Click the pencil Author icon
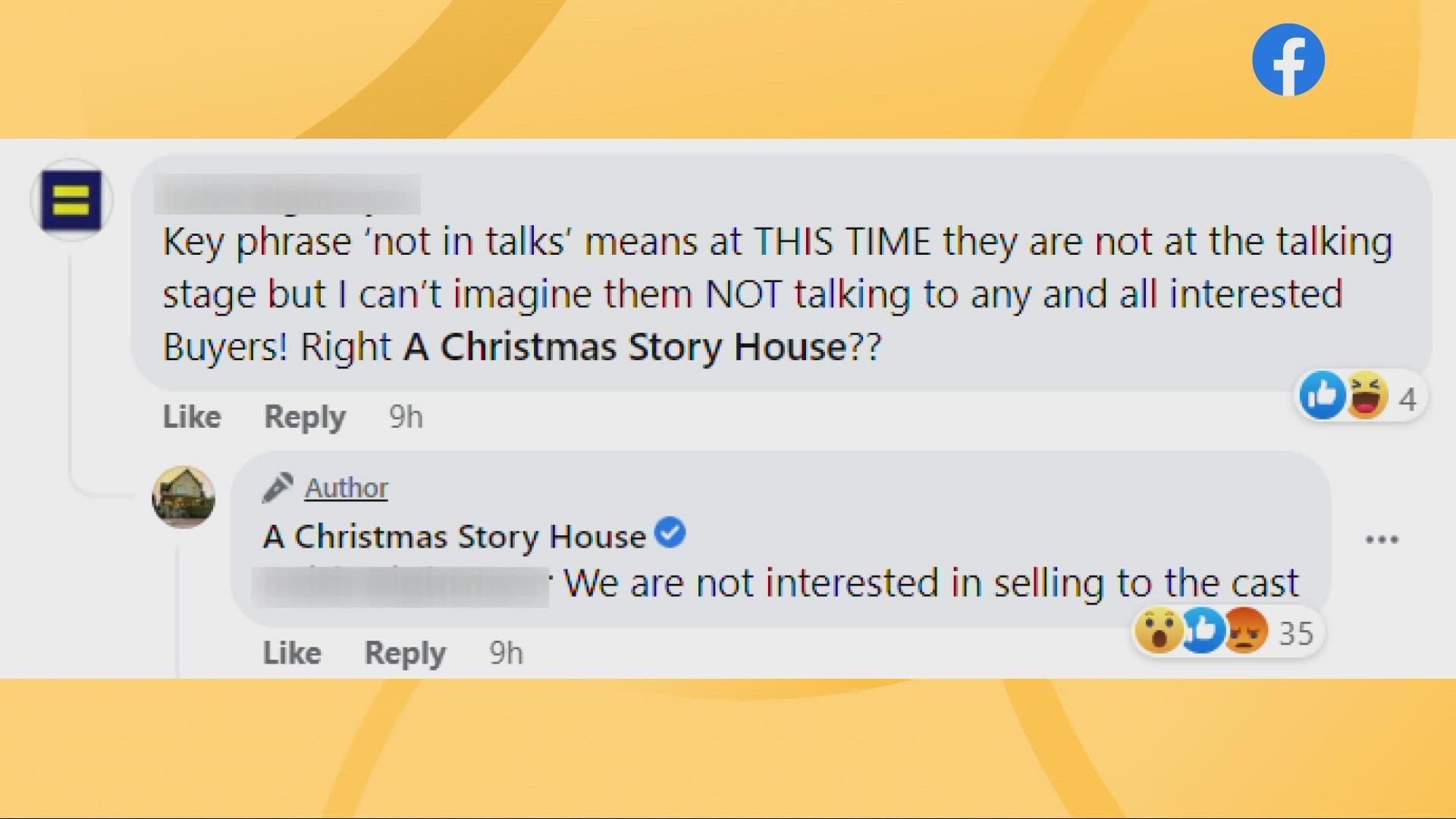This screenshot has height=819, width=1456. pyautogui.click(x=278, y=488)
